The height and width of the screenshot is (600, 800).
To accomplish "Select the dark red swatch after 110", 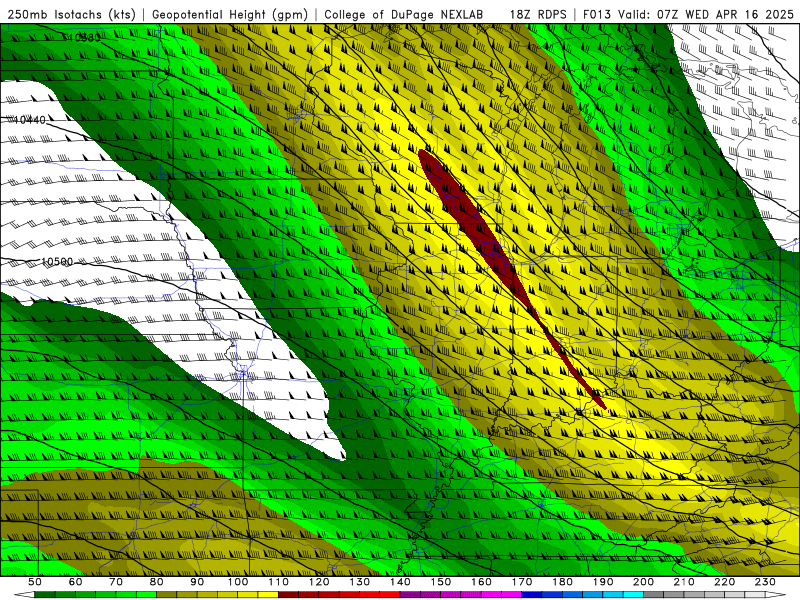I will pyautogui.click(x=289, y=595).
